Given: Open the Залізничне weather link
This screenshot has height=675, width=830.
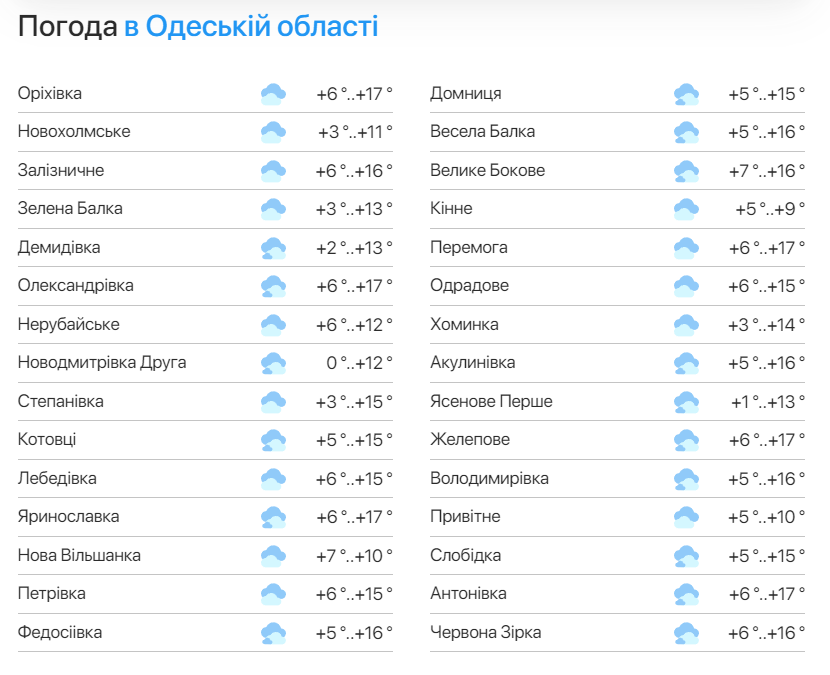Looking at the screenshot, I should 61,171.
